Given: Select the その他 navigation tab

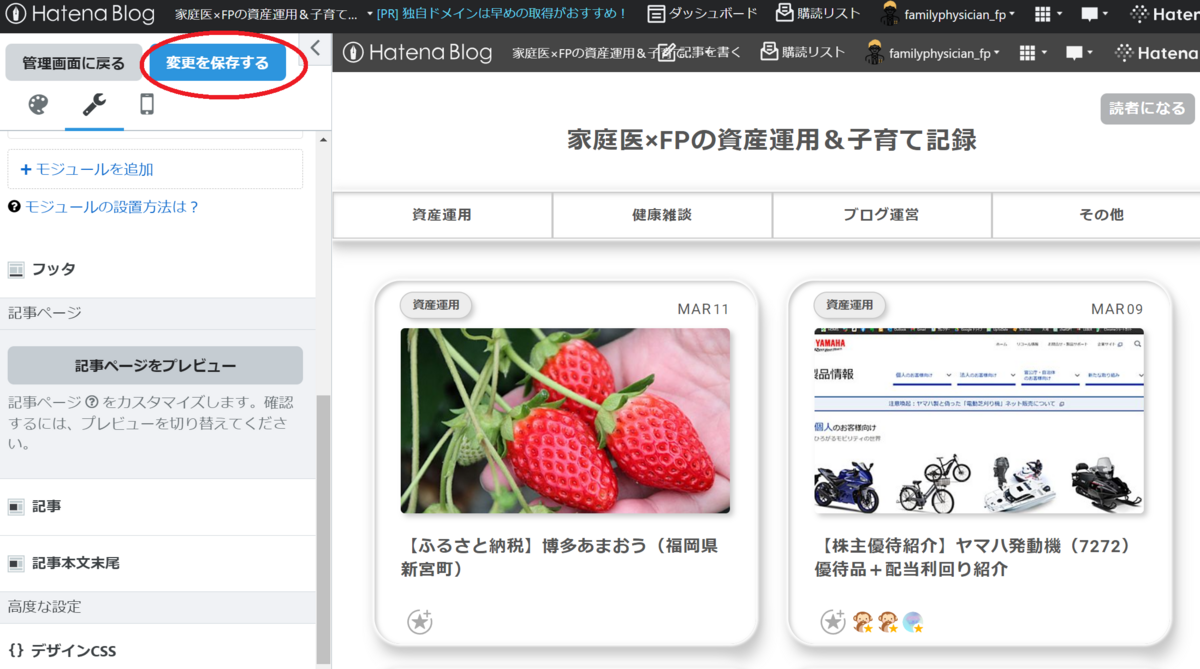Looking at the screenshot, I should coord(1097,215).
